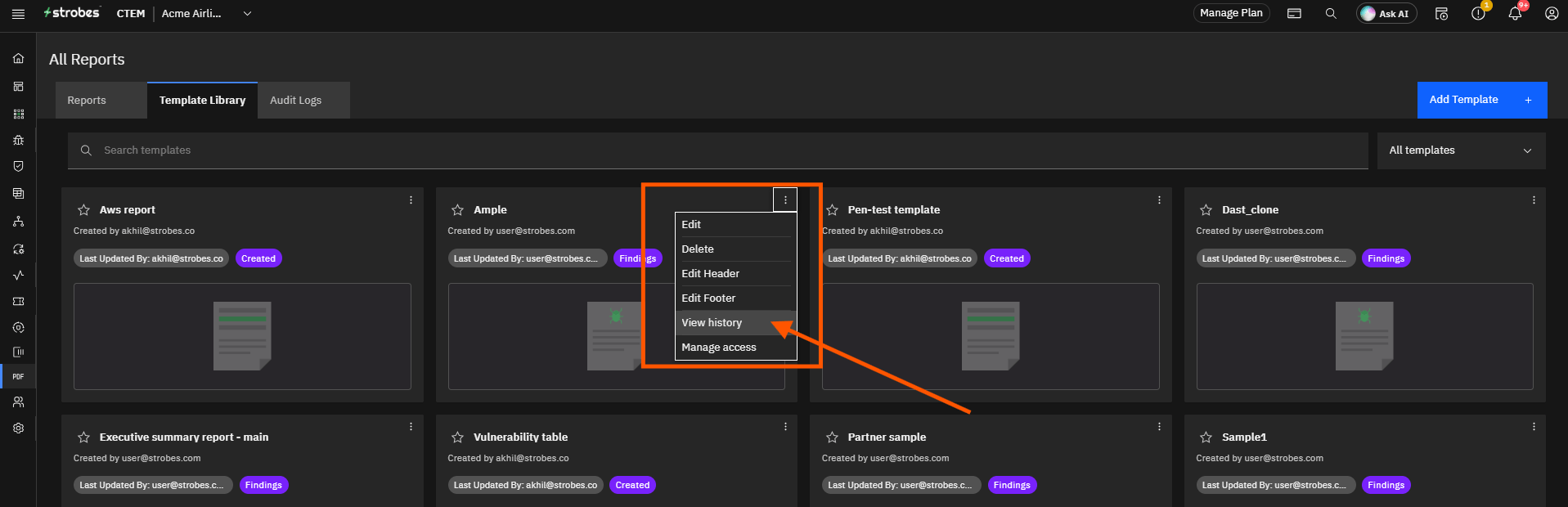This screenshot has height=507, width=1568.
Task: Go to Home from sidebar
Action: point(18,59)
